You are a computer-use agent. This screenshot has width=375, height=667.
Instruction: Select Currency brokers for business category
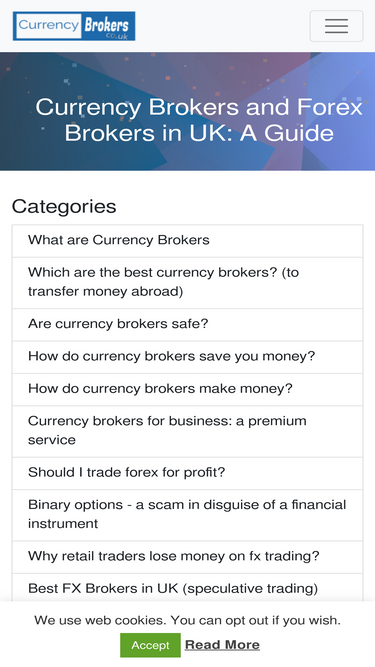coord(188,431)
